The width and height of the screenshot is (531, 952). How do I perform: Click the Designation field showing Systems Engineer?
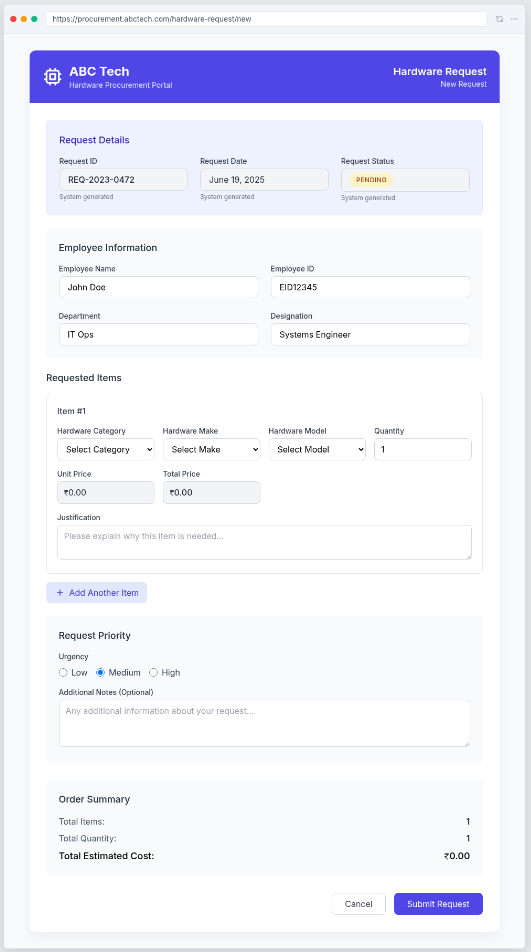pyautogui.click(x=370, y=335)
